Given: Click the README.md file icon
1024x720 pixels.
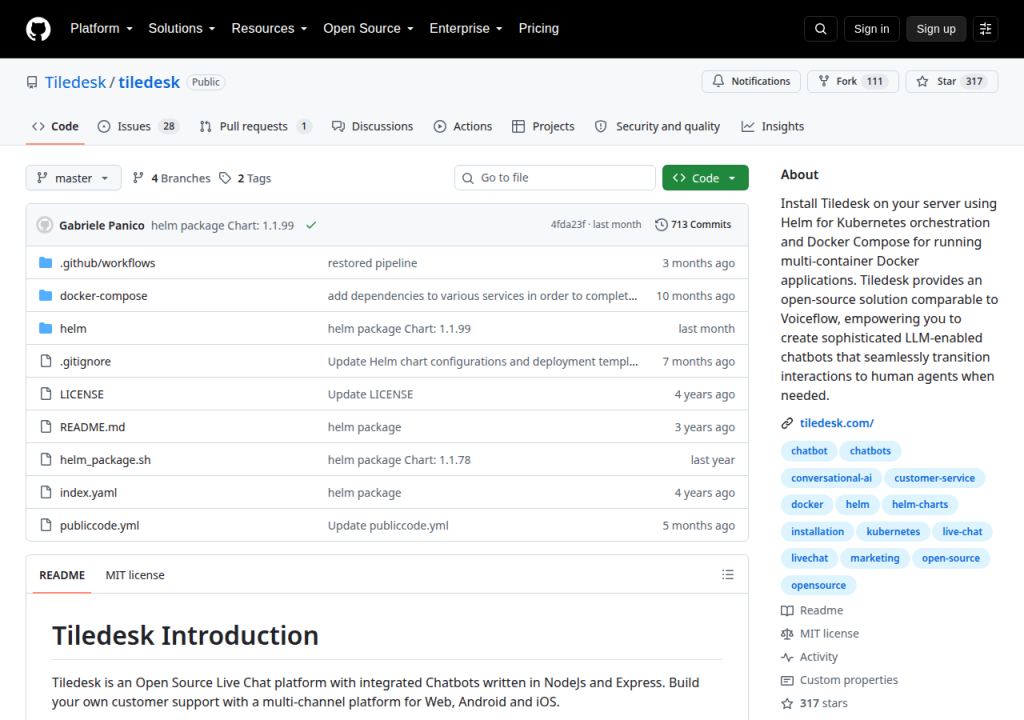Looking at the screenshot, I should [x=46, y=427].
